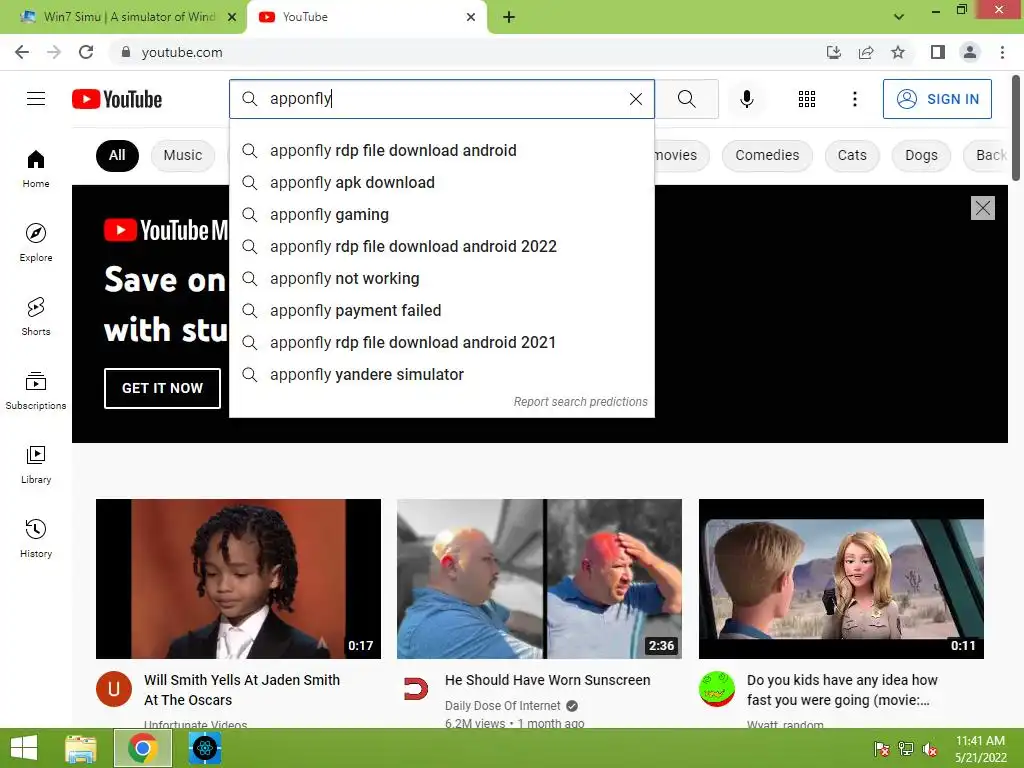
Task: Click GET IT NOW on banner
Action: tap(162, 388)
